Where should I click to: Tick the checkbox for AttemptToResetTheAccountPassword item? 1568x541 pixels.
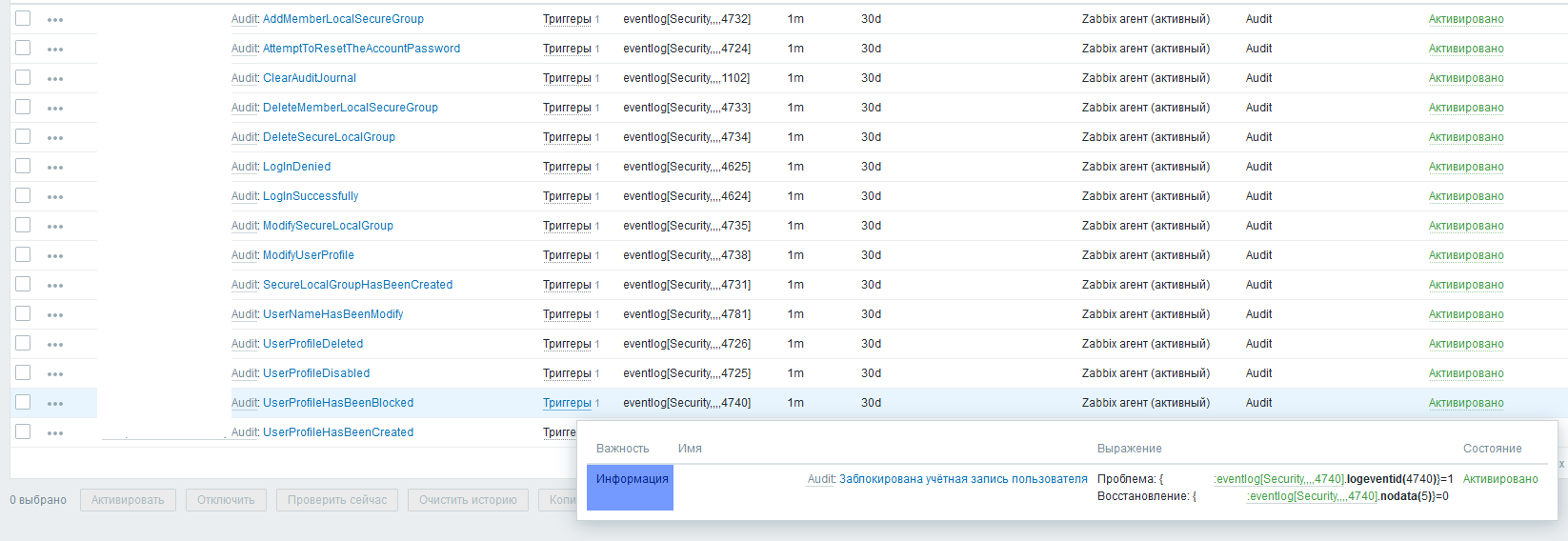(23, 48)
